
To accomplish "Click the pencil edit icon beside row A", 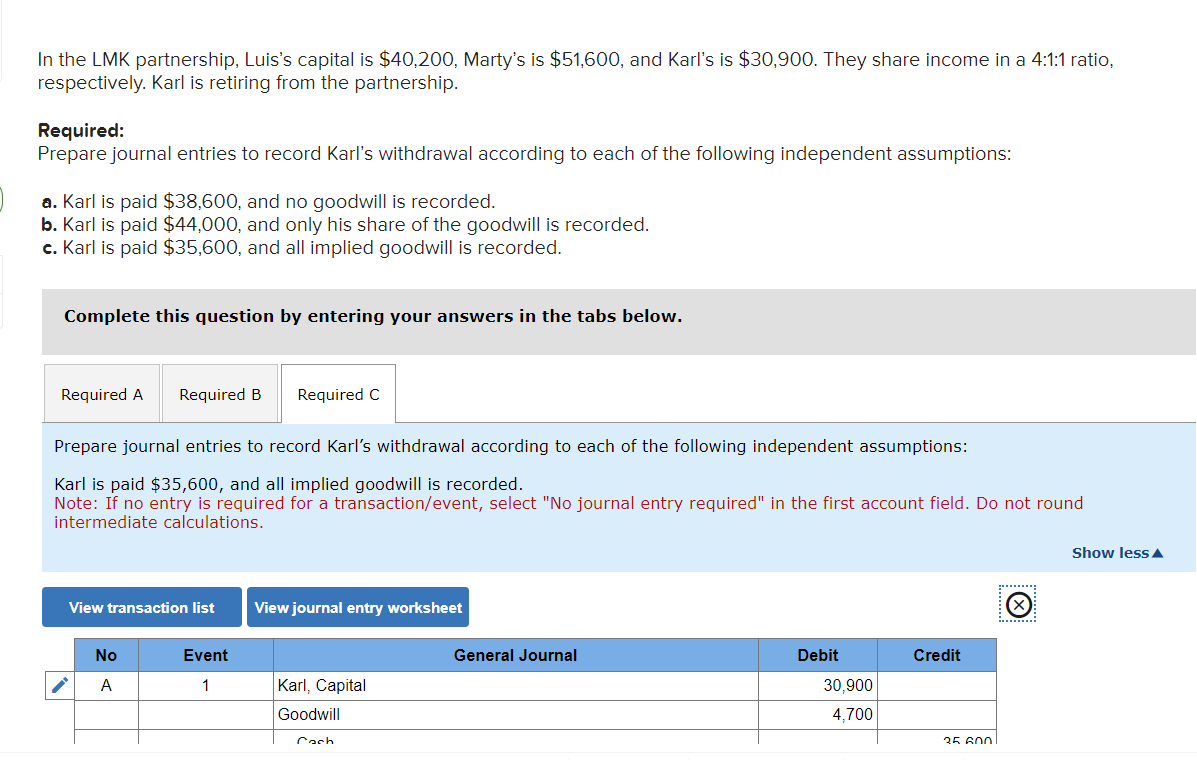I will click(x=59, y=685).
